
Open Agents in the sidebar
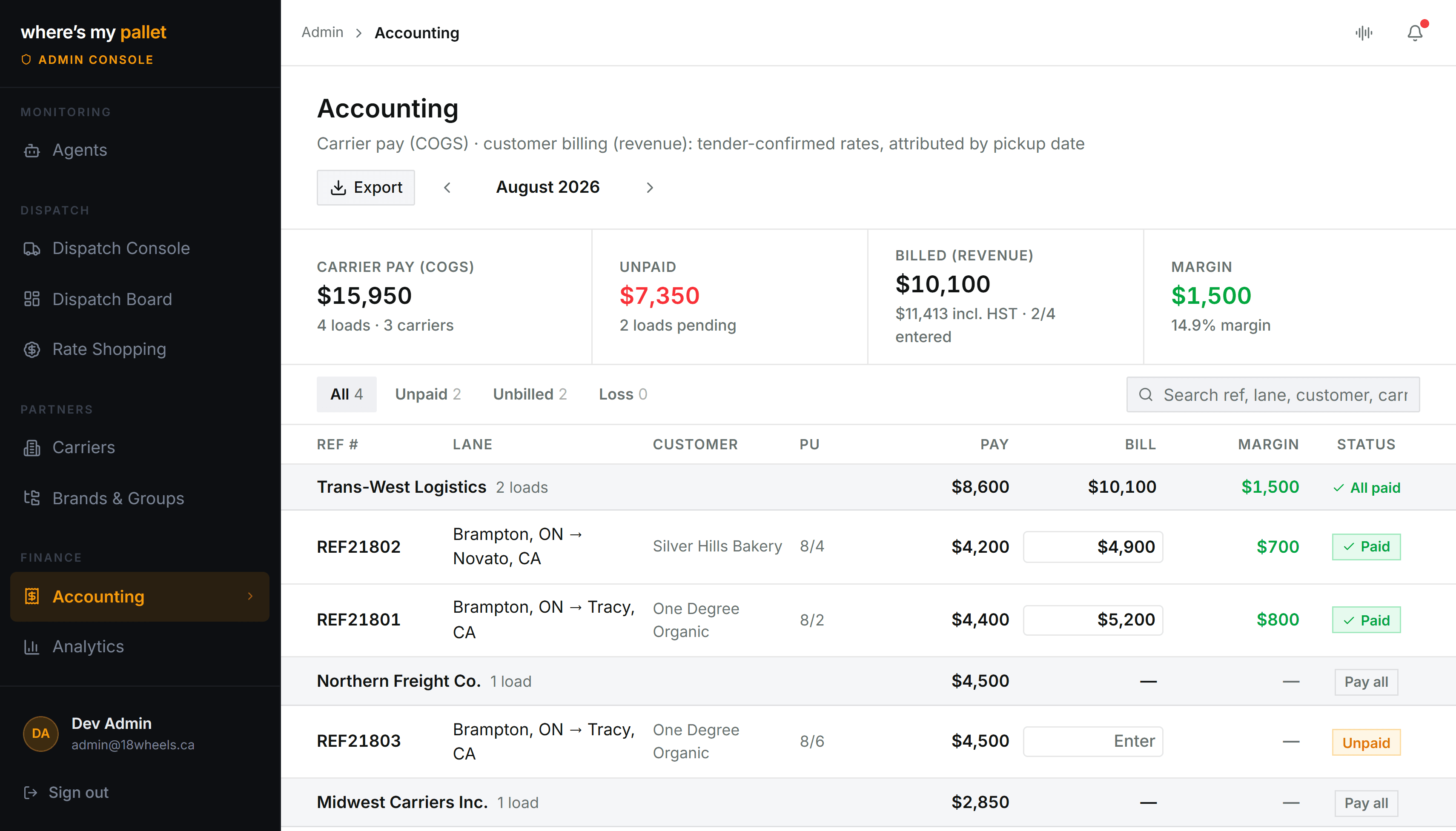(x=140, y=150)
